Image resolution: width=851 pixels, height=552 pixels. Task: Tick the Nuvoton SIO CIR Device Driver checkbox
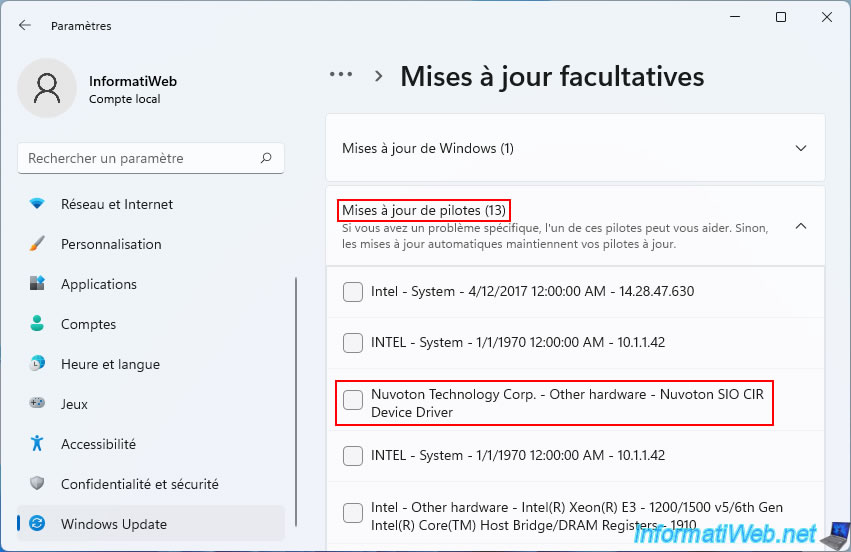tap(353, 400)
